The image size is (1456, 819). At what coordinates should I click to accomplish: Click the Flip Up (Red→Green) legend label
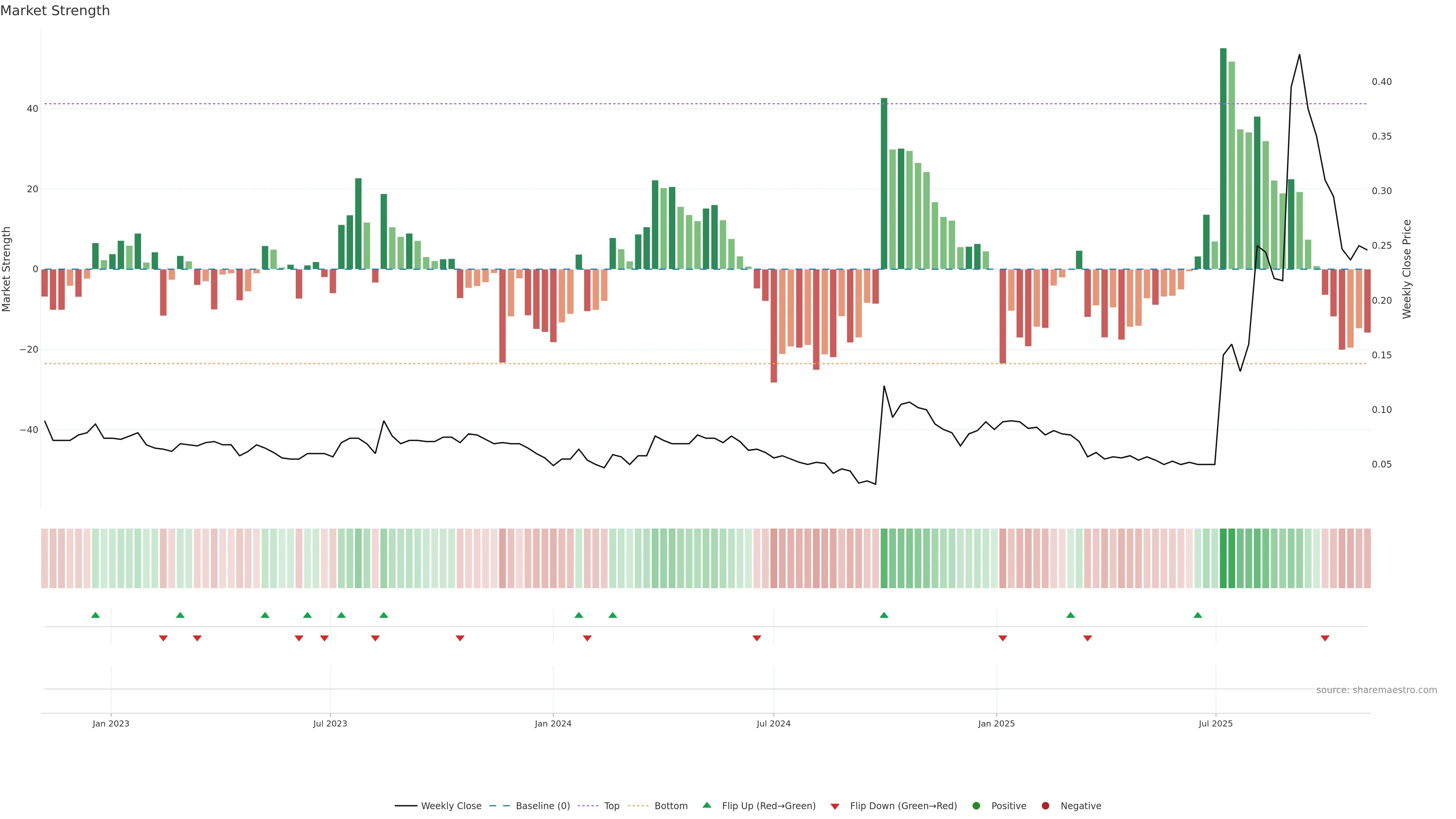click(x=769, y=806)
